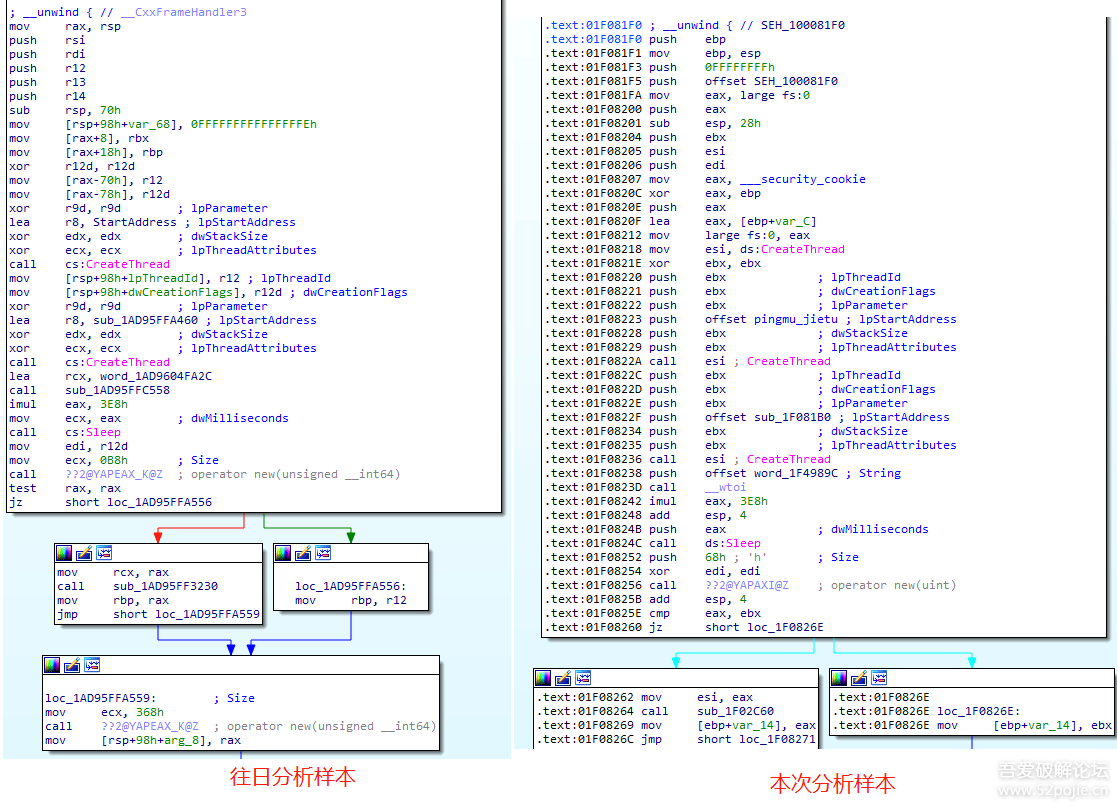Click the red 本次分析样本 caption
1118x807 pixels.
pyautogui.click(x=832, y=784)
